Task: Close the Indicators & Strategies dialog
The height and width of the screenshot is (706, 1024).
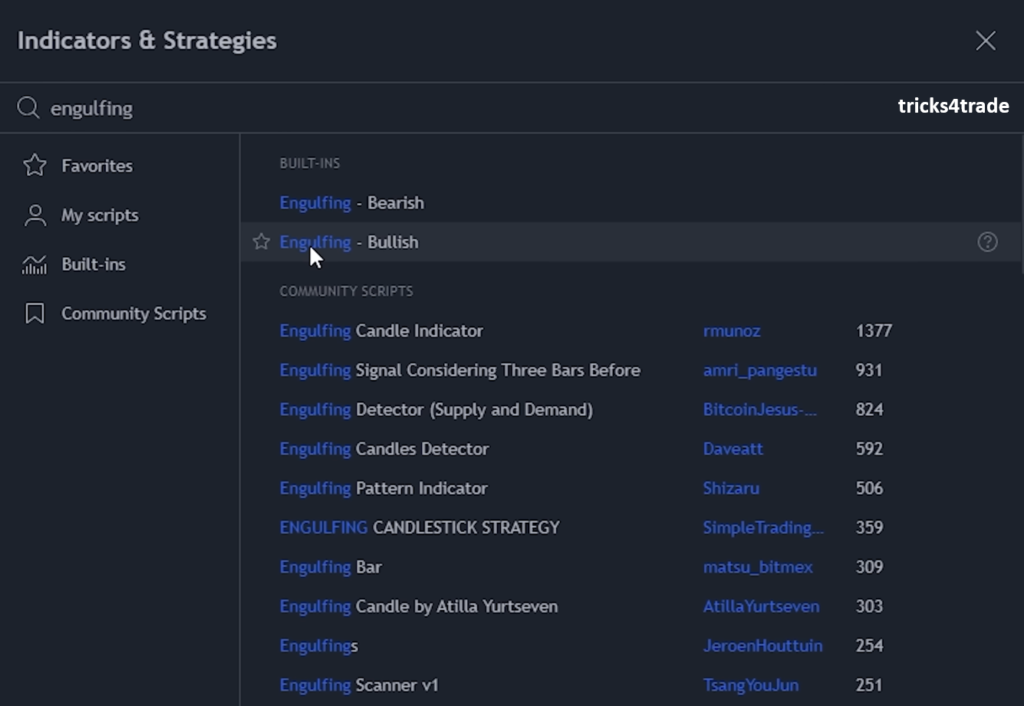Action: pos(985,40)
